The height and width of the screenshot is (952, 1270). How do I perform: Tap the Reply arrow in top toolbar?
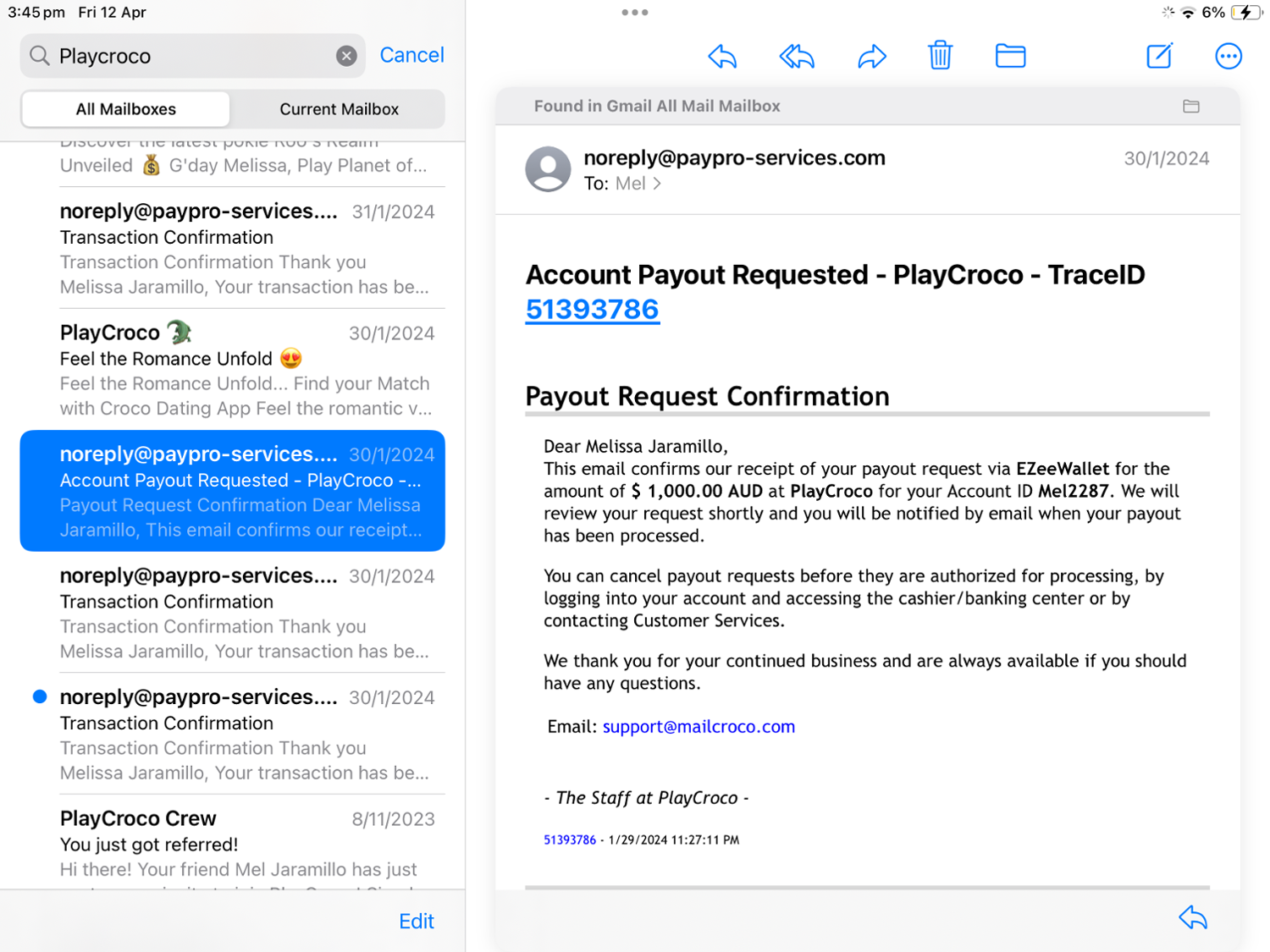[x=722, y=57]
